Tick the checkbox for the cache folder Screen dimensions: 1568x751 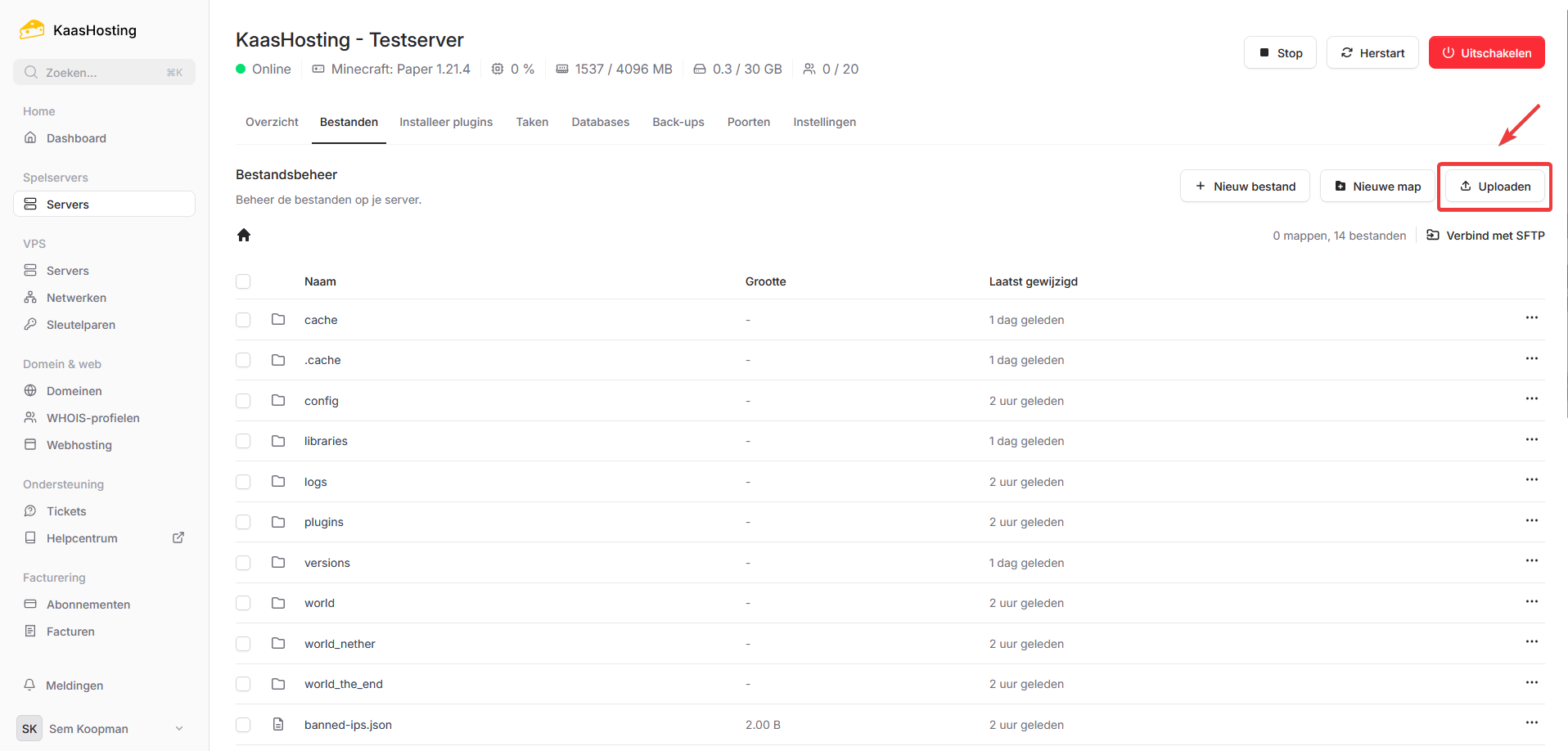coord(243,320)
